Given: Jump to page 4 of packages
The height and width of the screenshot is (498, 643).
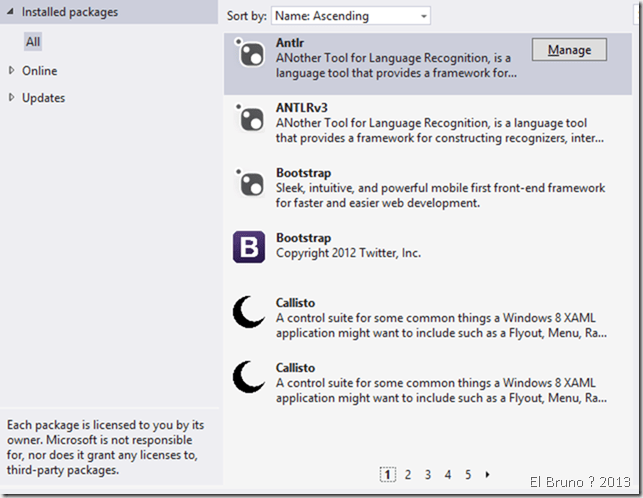Looking at the screenshot, I should 447,474.
